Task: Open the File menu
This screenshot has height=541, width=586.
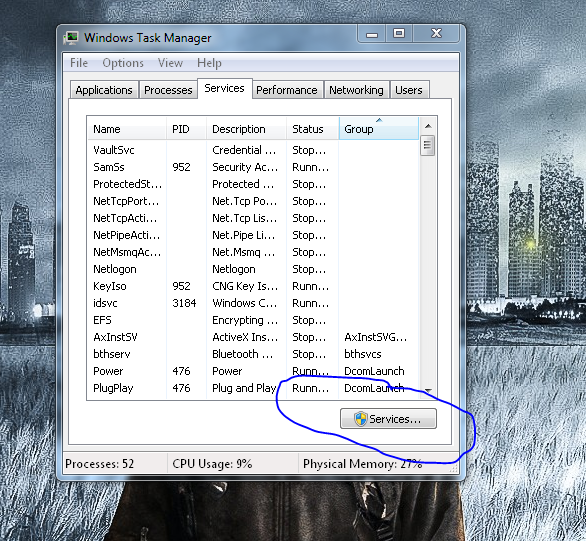Action: point(79,63)
